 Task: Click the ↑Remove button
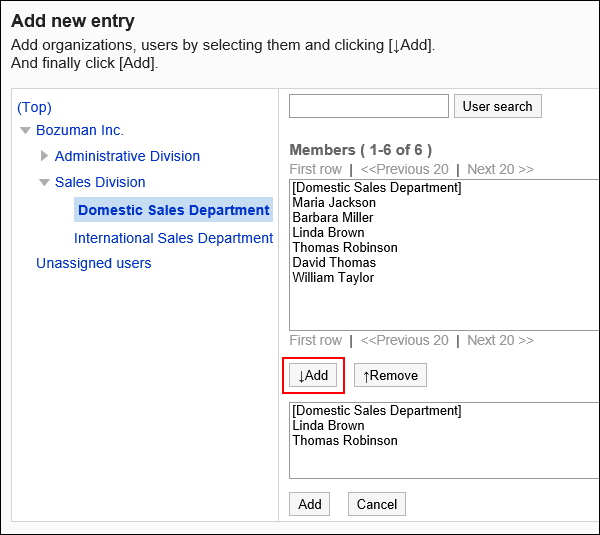390,375
